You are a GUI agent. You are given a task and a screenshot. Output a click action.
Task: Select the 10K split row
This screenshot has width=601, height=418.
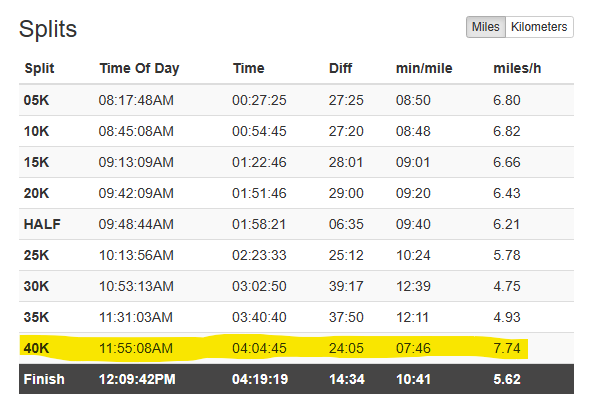point(296,131)
